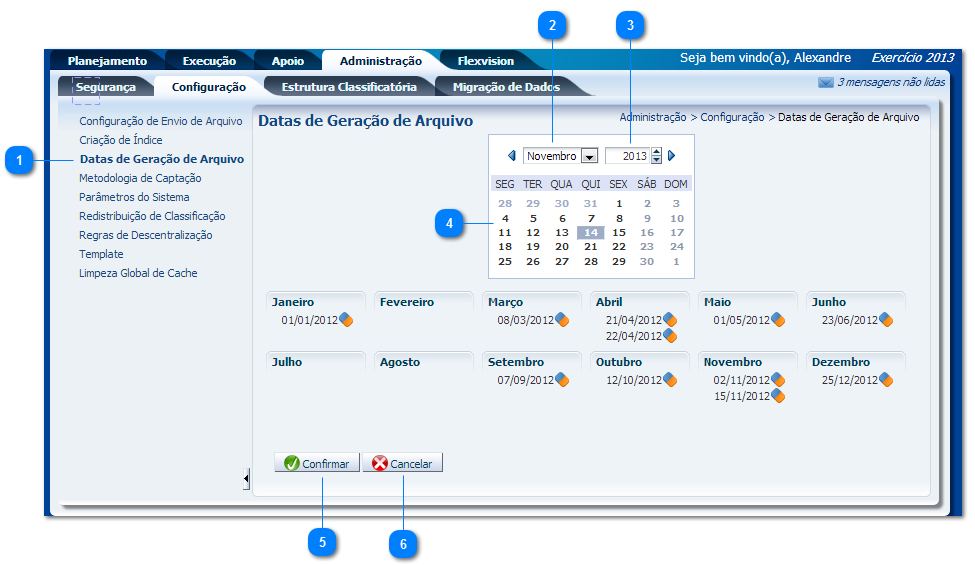
Task: Click eraser icon next to 01/01/2012
Action: click(x=346, y=320)
